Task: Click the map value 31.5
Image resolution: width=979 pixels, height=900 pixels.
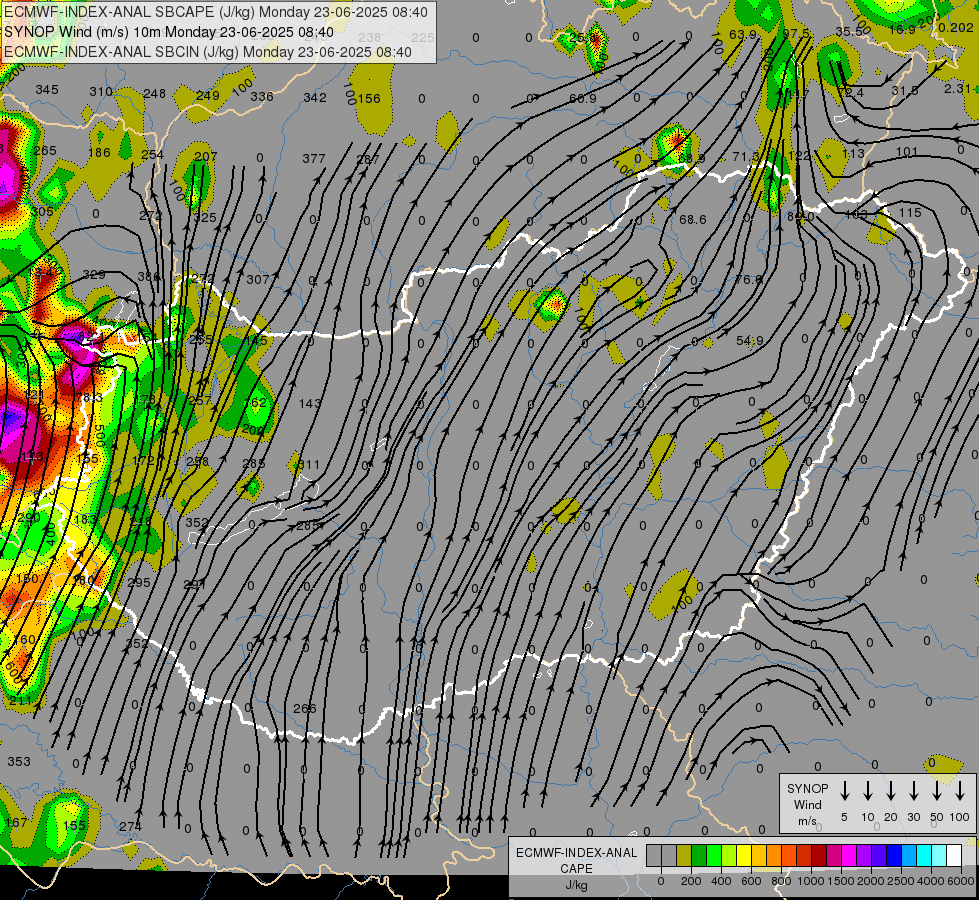Action: (x=904, y=91)
